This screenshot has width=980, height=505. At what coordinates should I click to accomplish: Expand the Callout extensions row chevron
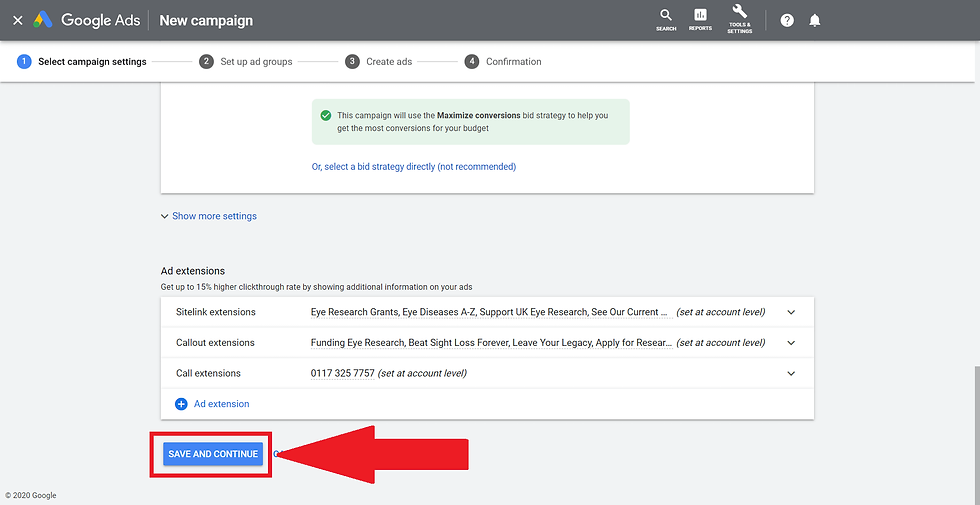pyautogui.click(x=791, y=342)
